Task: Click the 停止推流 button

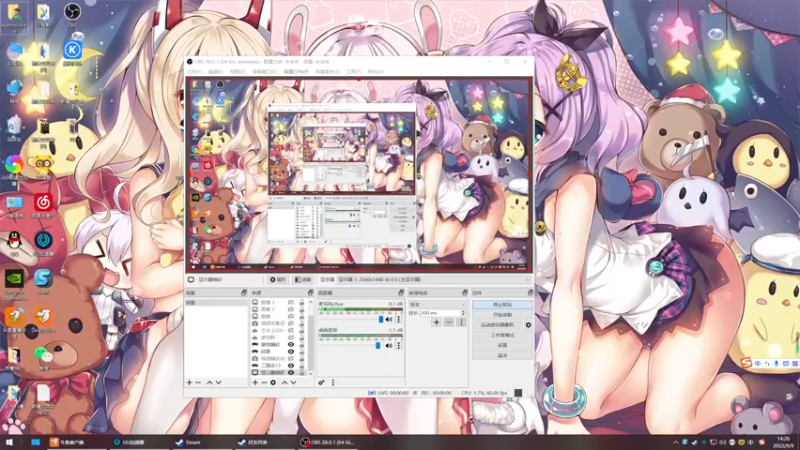Action: [502, 305]
